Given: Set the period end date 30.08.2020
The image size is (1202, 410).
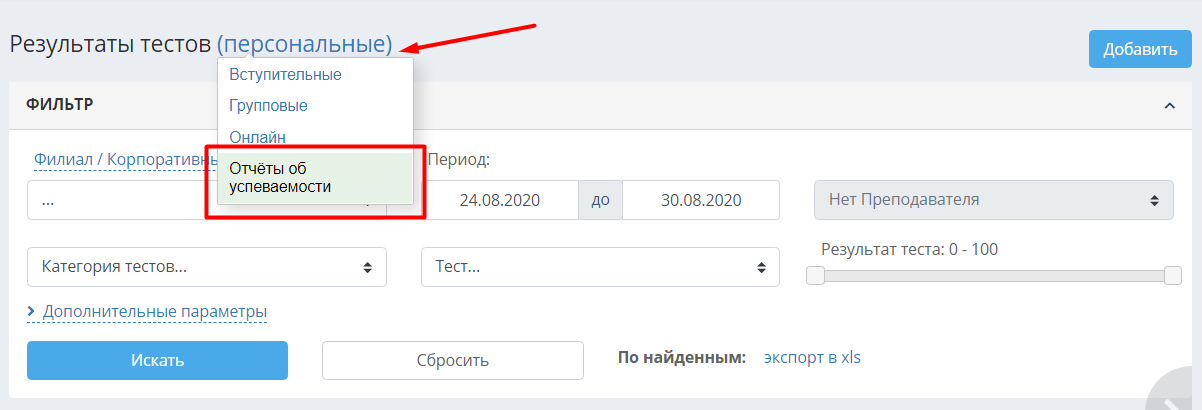Looking at the screenshot, I should 701,199.
